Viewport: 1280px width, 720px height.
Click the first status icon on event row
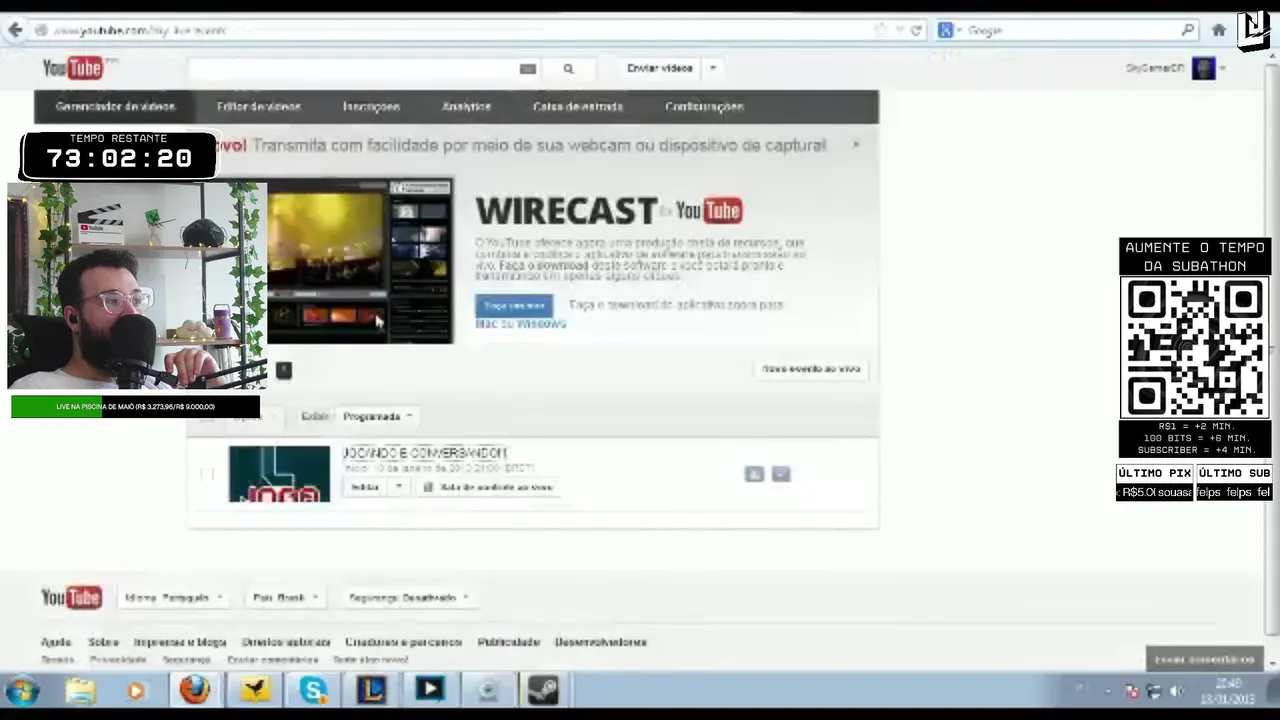754,474
